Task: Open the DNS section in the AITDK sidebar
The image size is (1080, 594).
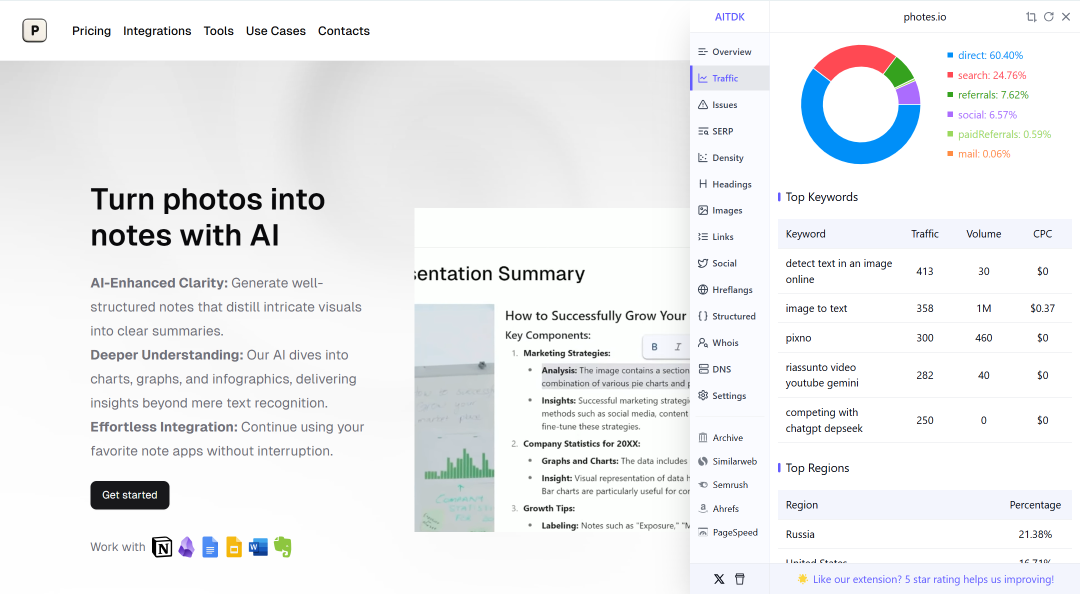Action: 729,369
